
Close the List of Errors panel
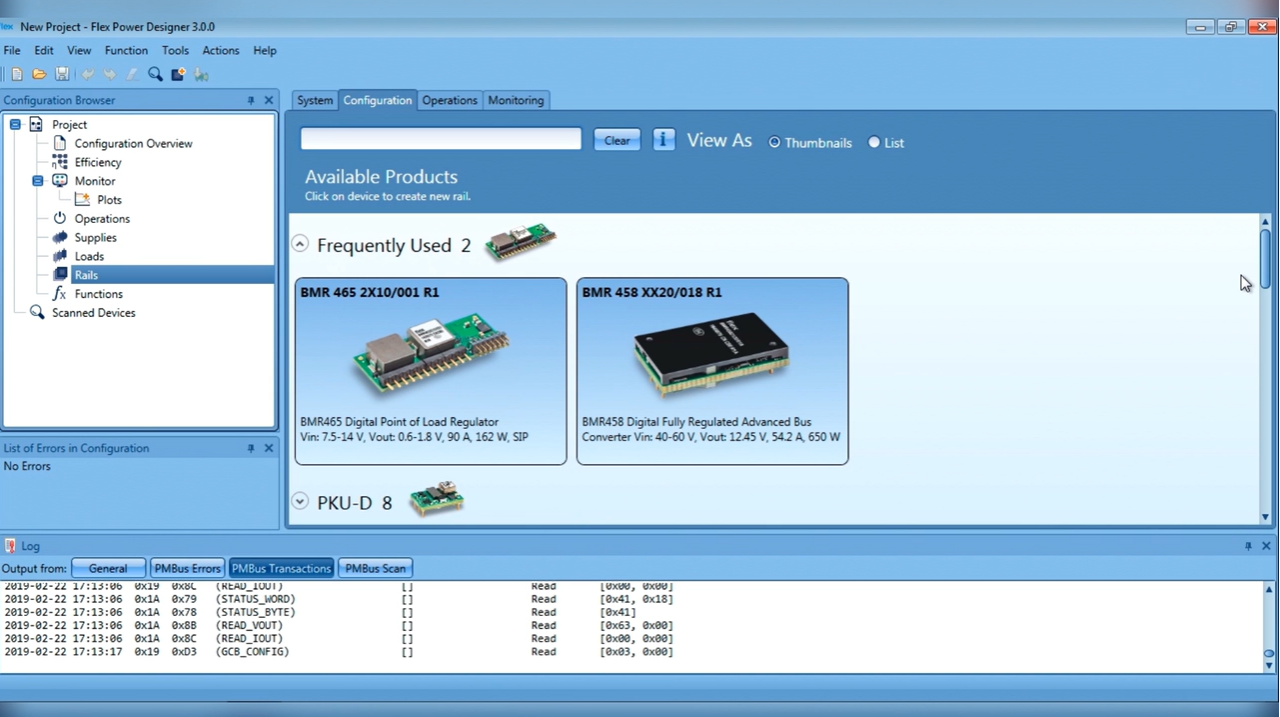tap(268, 448)
